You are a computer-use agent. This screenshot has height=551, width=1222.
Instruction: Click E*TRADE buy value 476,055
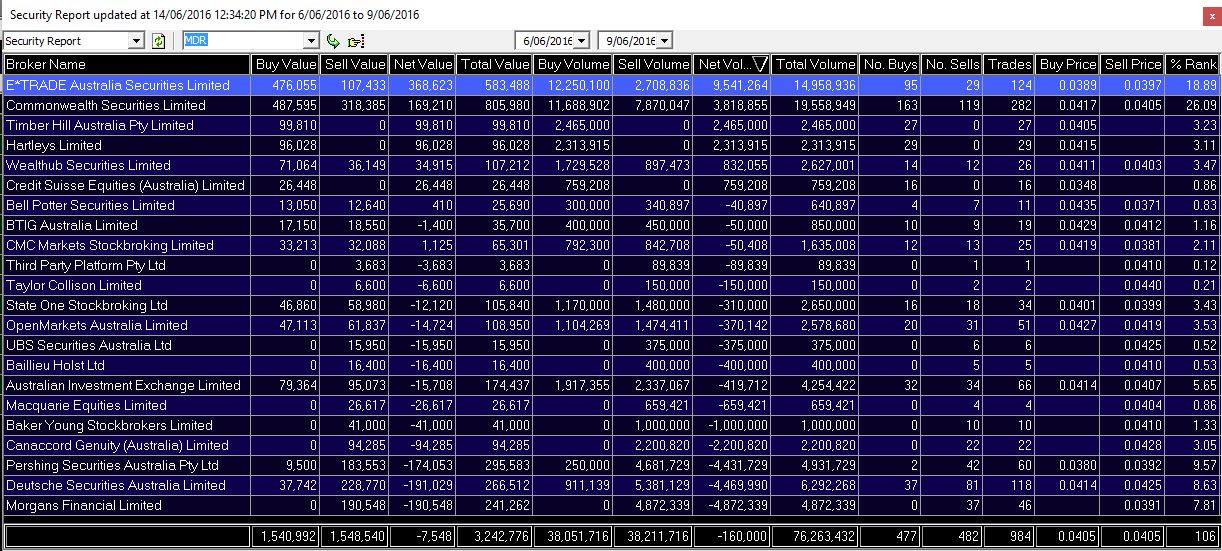[x=296, y=85]
